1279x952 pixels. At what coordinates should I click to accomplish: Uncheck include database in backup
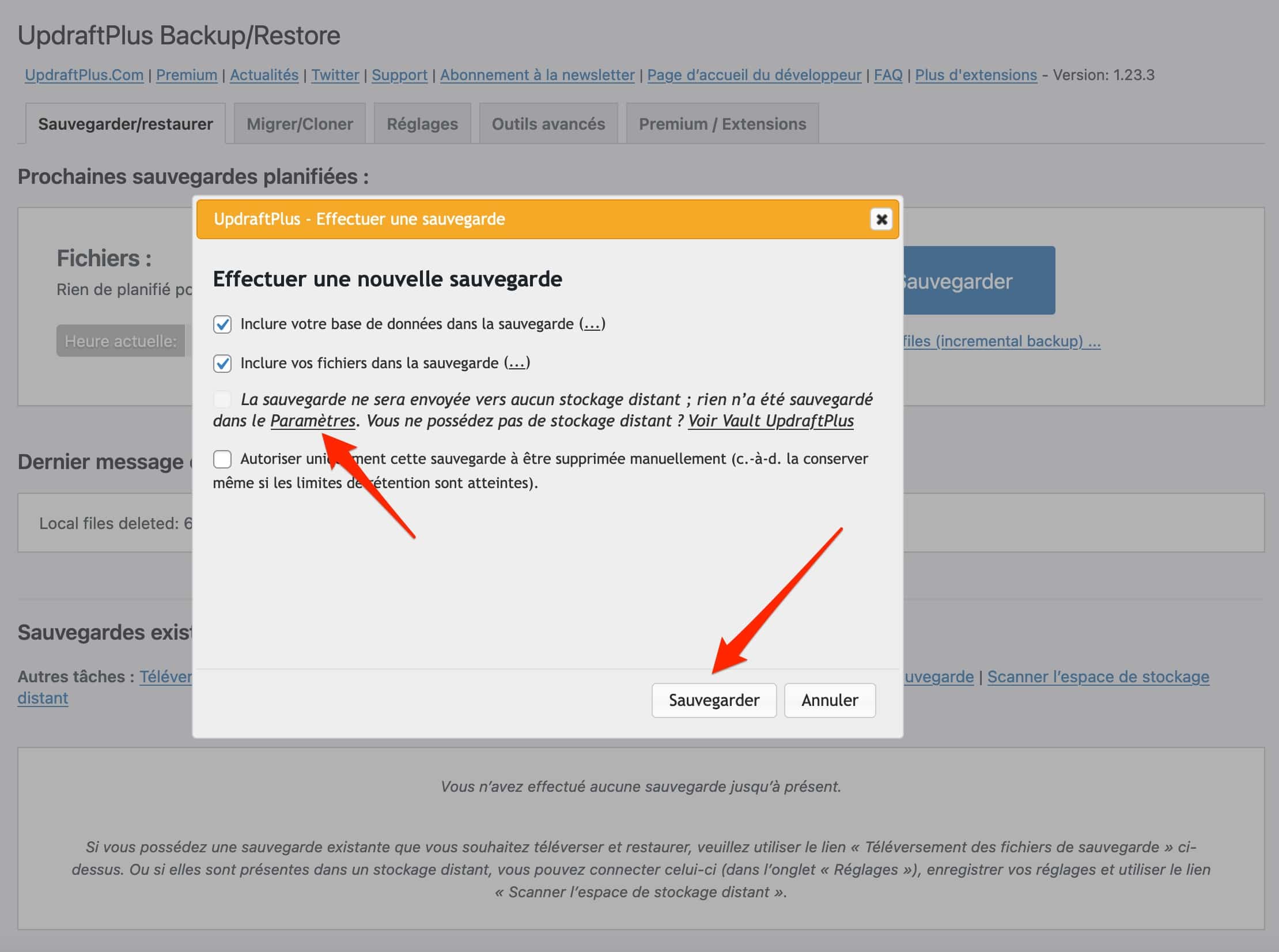(222, 324)
